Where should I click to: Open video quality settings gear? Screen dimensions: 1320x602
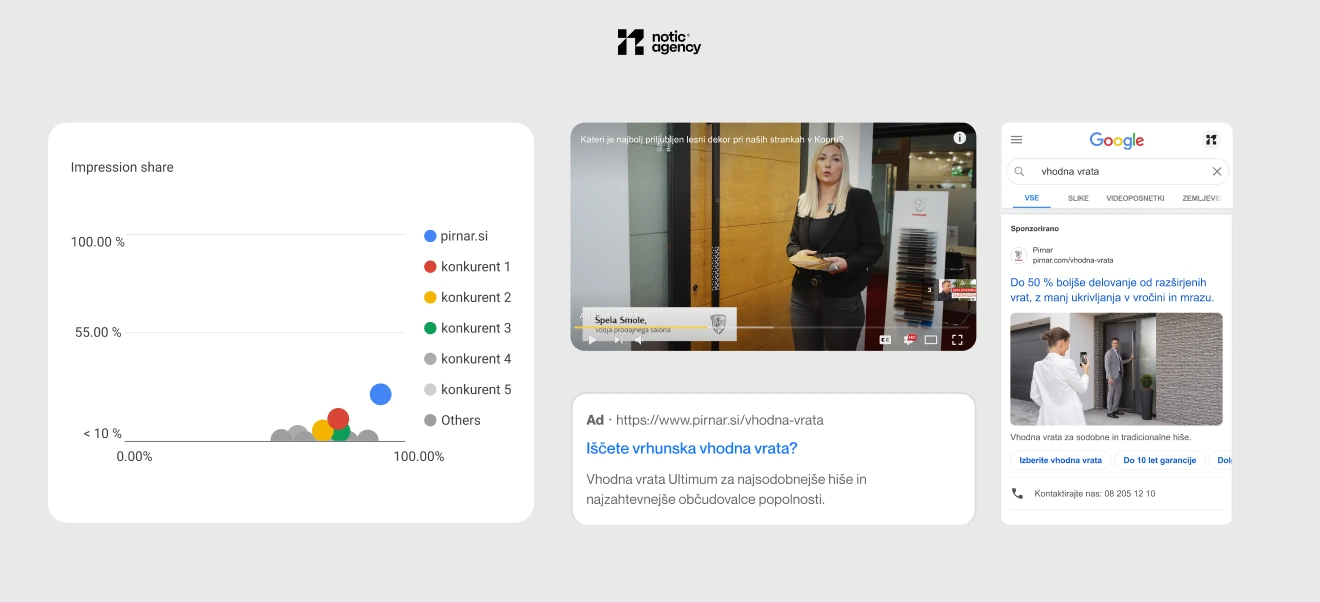[909, 340]
